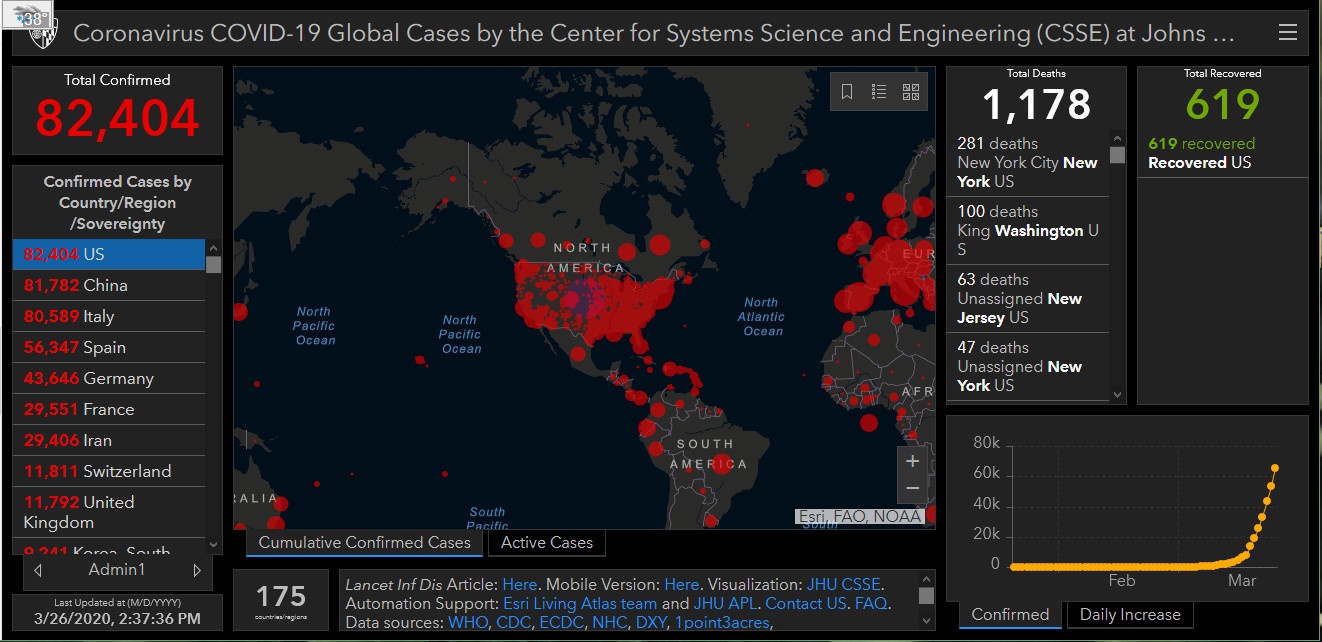Open the FAQ link
1322x642 pixels.
tap(870, 603)
